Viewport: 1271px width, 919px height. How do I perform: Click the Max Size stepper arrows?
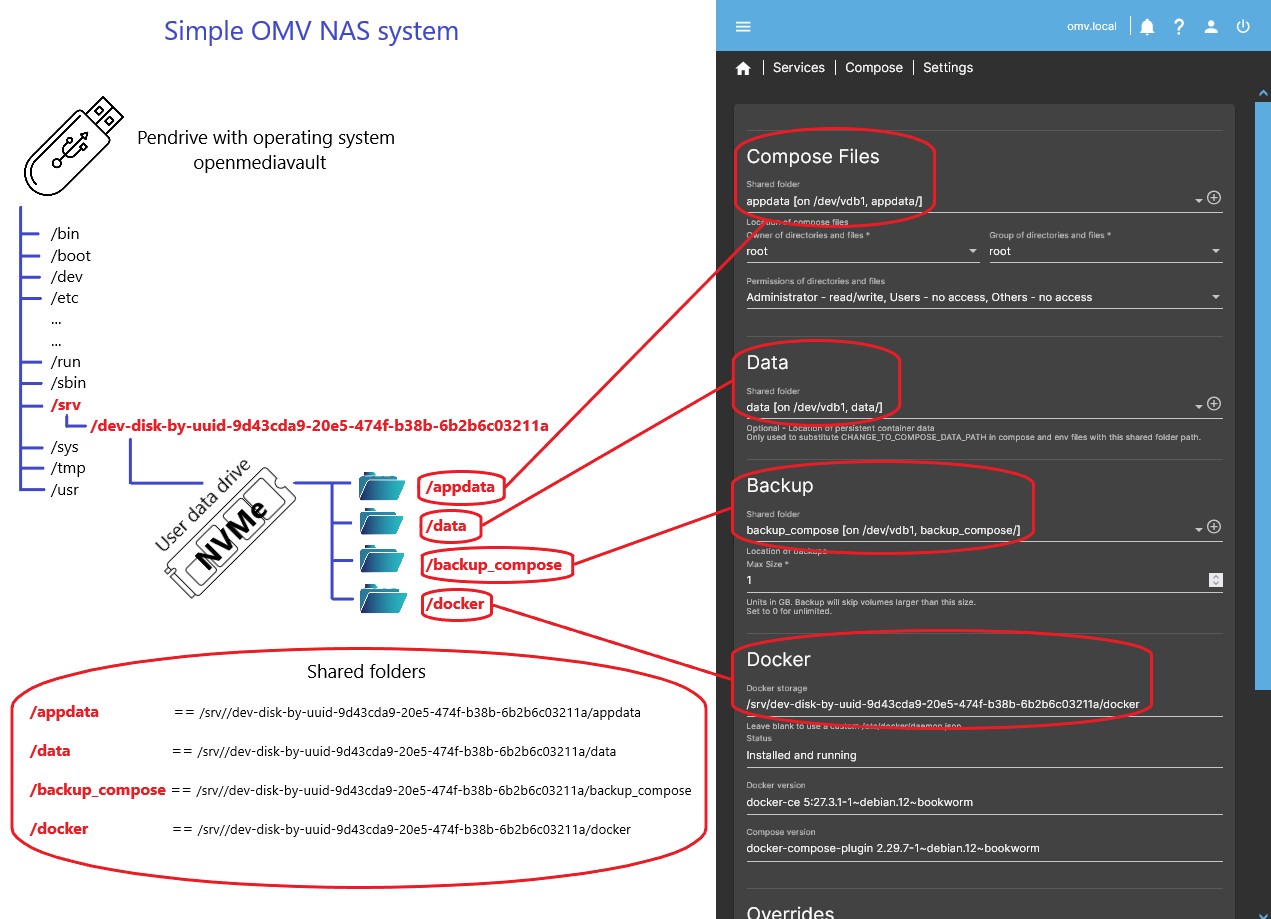tap(1215, 580)
